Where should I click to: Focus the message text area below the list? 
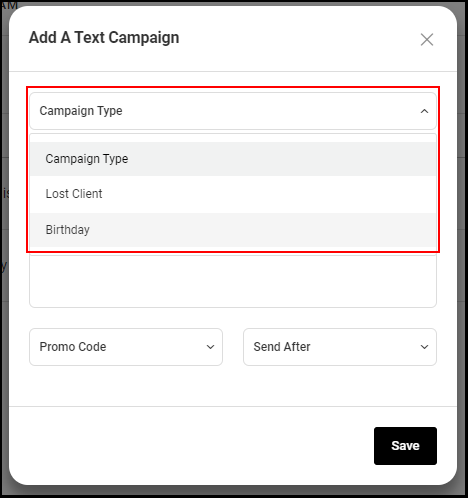coord(233,280)
